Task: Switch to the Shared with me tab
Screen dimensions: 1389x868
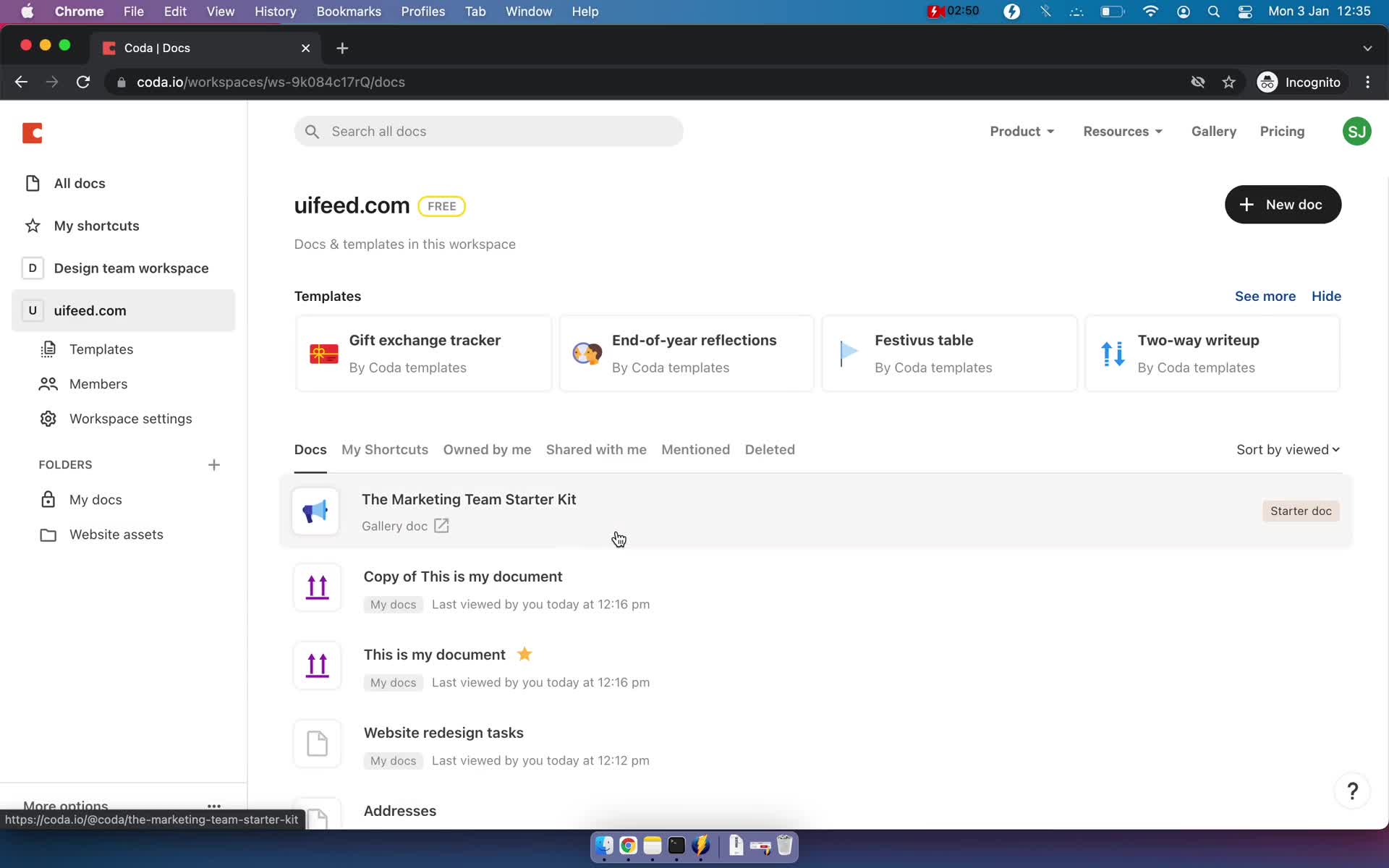Action: [596, 449]
